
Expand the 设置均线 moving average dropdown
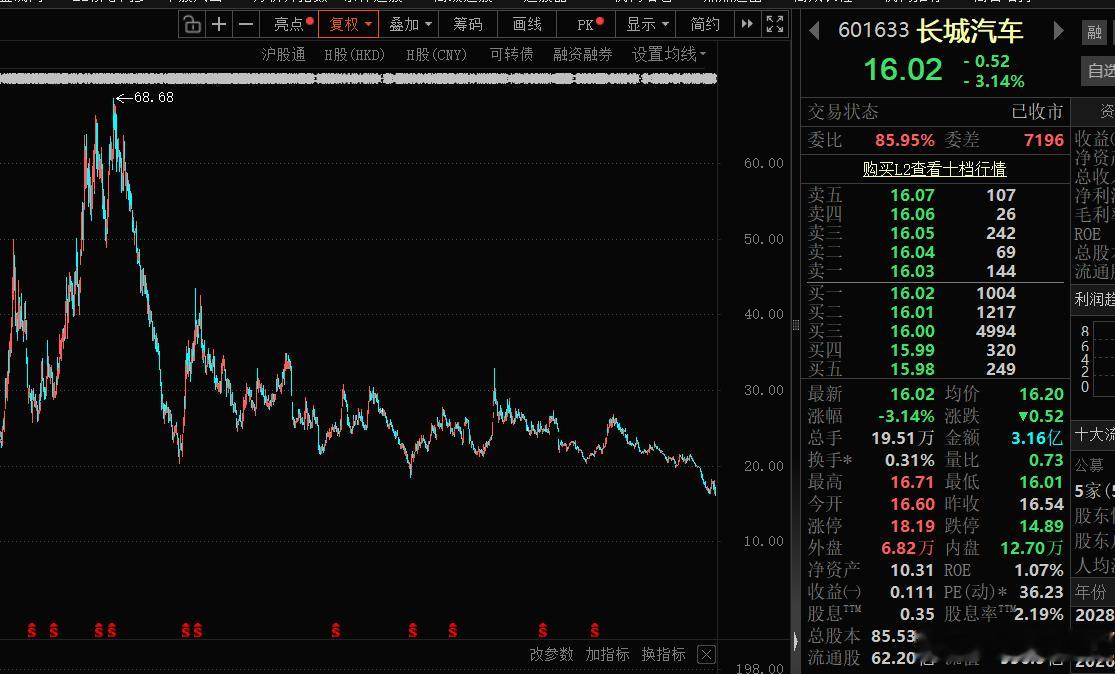click(x=668, y=55)
